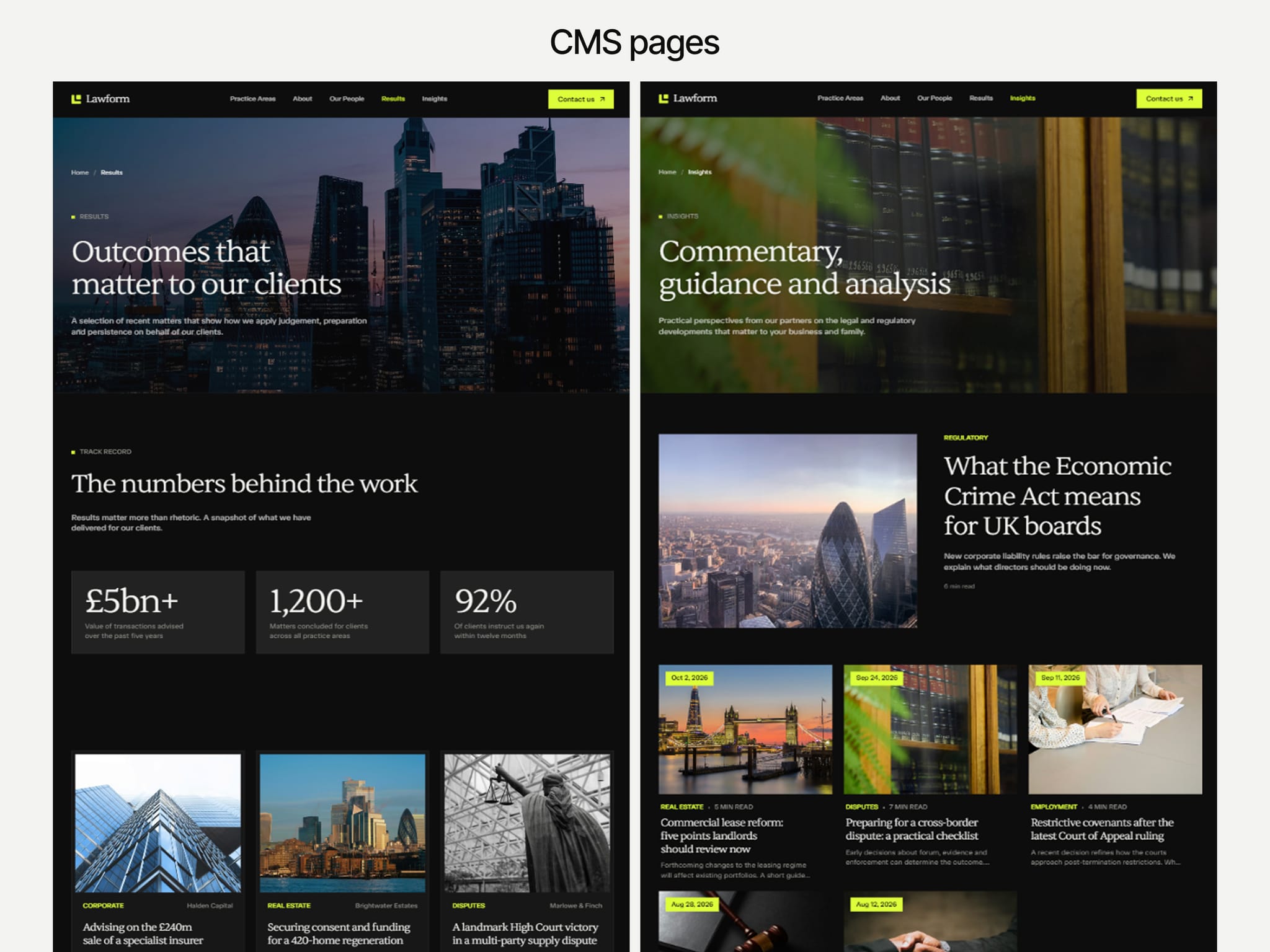Open Our People in the Insights page nav

(935, 98)
